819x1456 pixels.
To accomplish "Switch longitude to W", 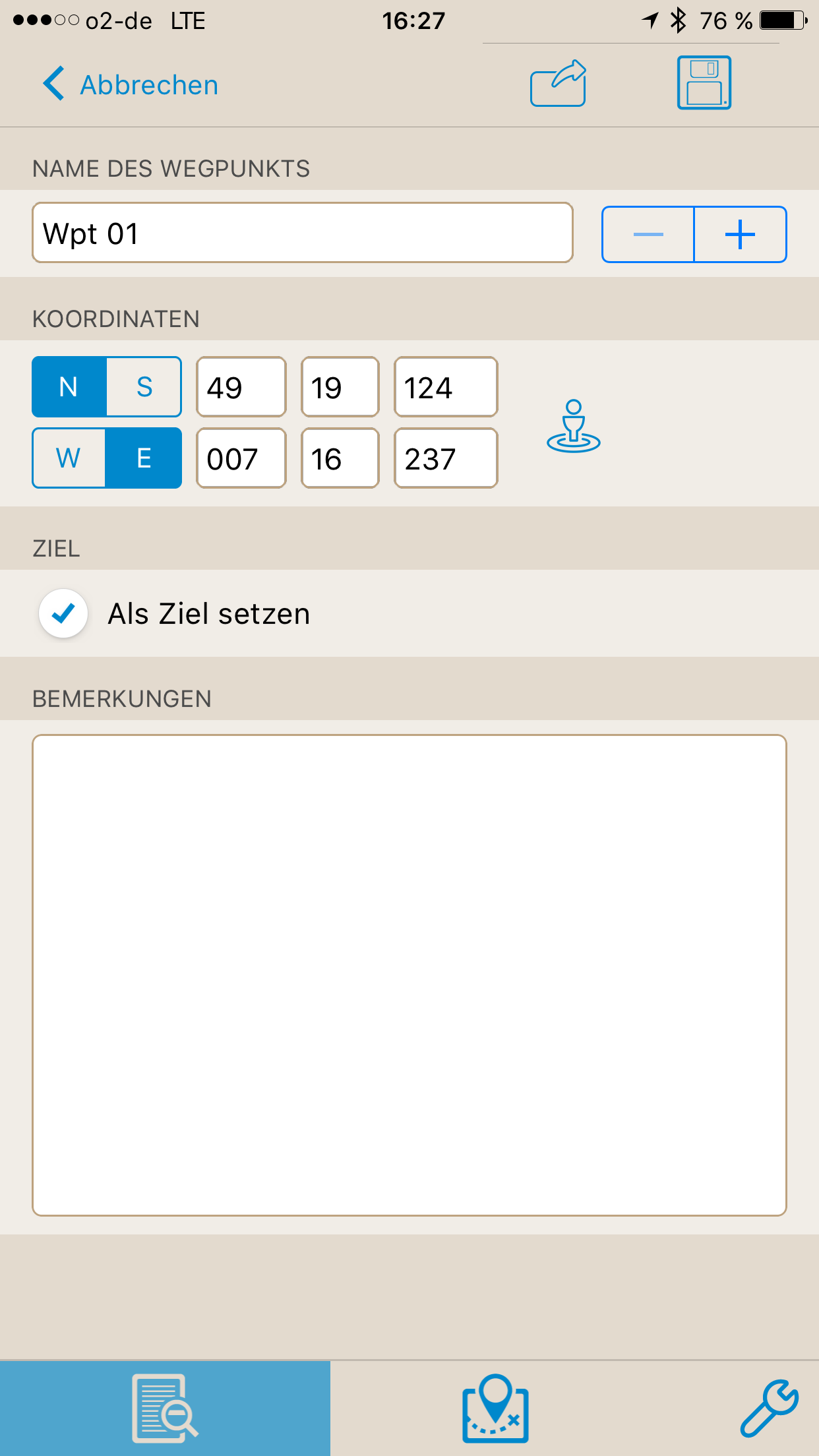I will [69, 458].
